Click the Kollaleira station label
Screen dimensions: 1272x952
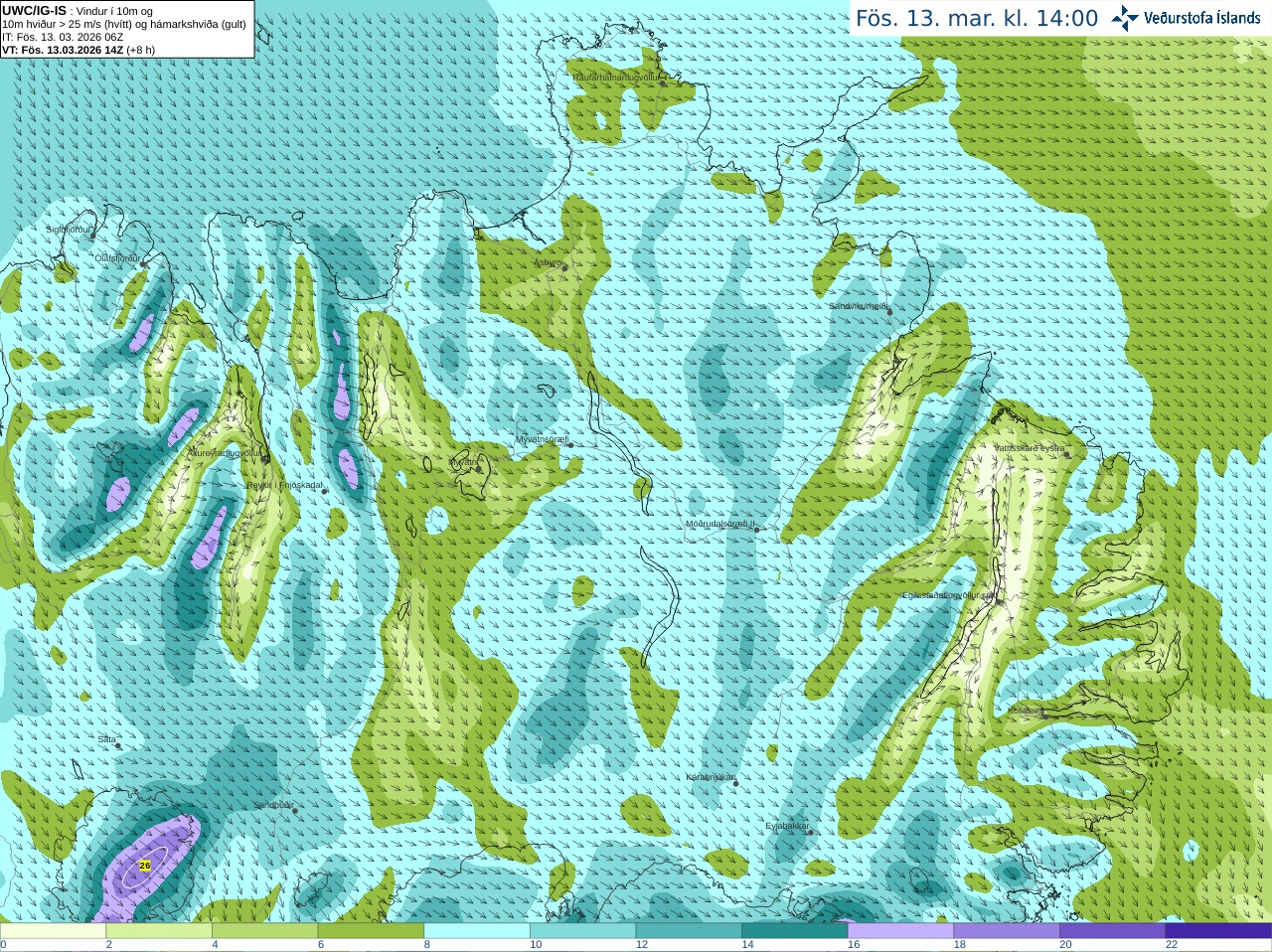1026,711
